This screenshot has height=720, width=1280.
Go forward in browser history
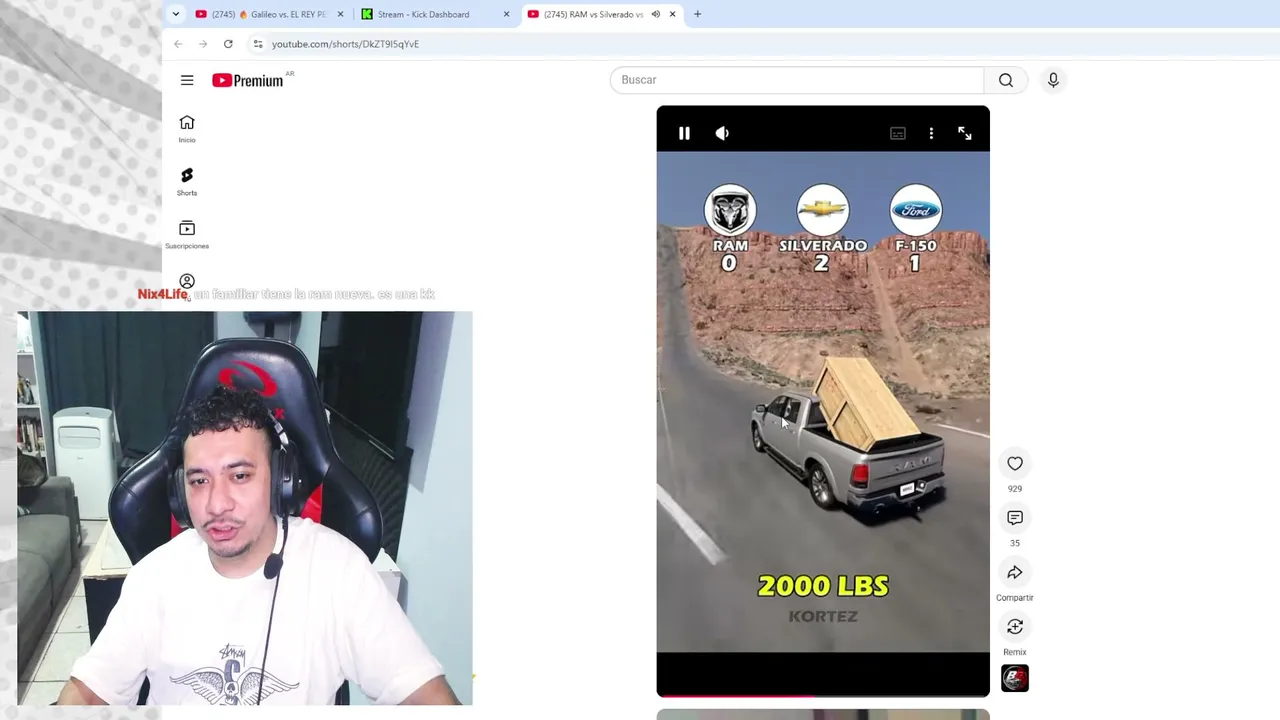click(x=203, y=44)
